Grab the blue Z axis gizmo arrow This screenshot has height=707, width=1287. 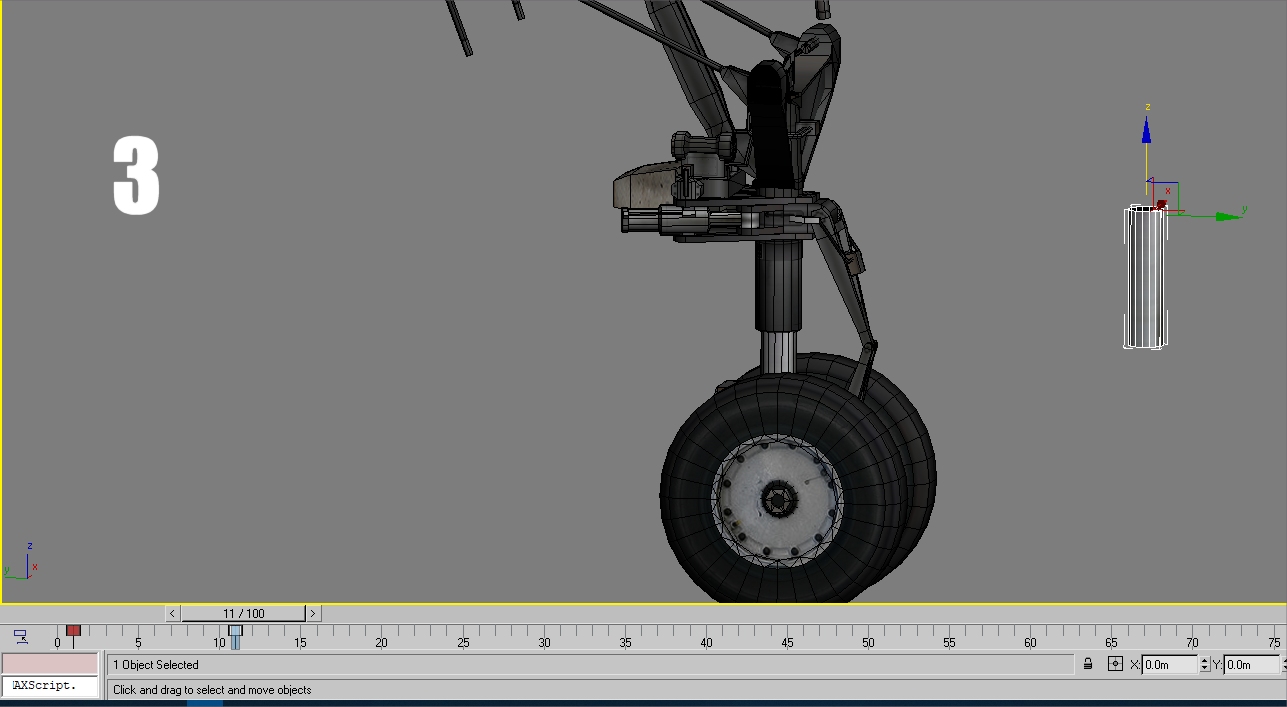coord(1146,131)
